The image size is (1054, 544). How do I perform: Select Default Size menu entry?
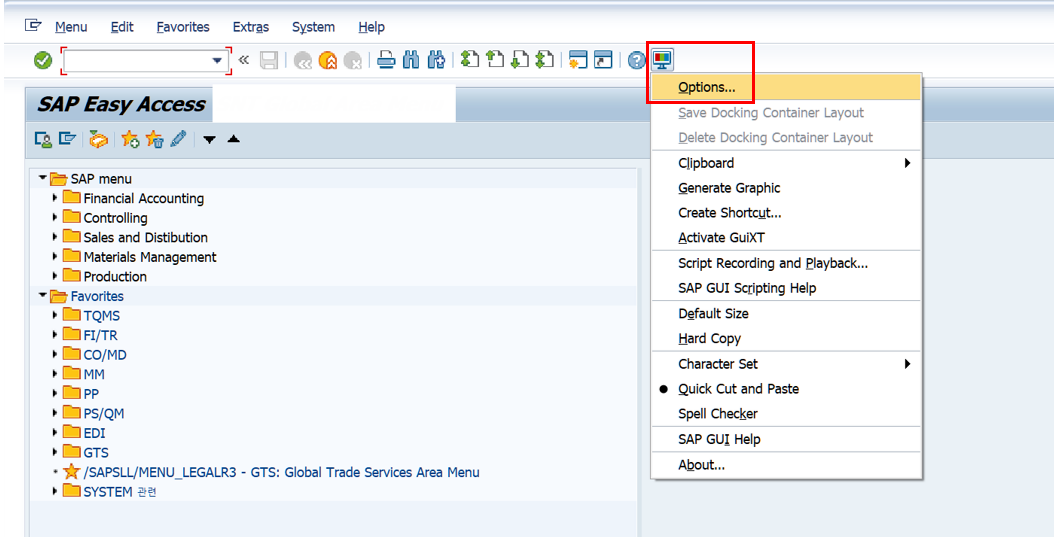click(x=786, y=313)
